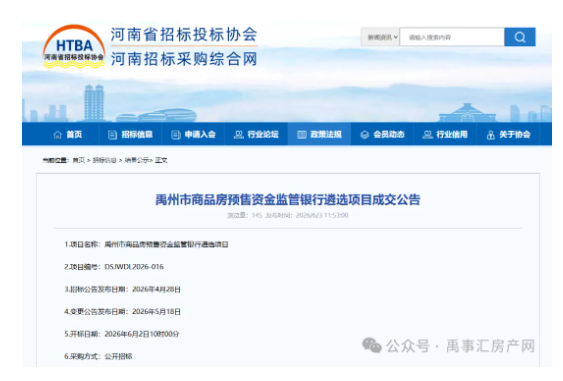Viewport: 563px width, 381px height.
Task: Click the project name line 1.项目名称
Action: (x=146, y=245)
